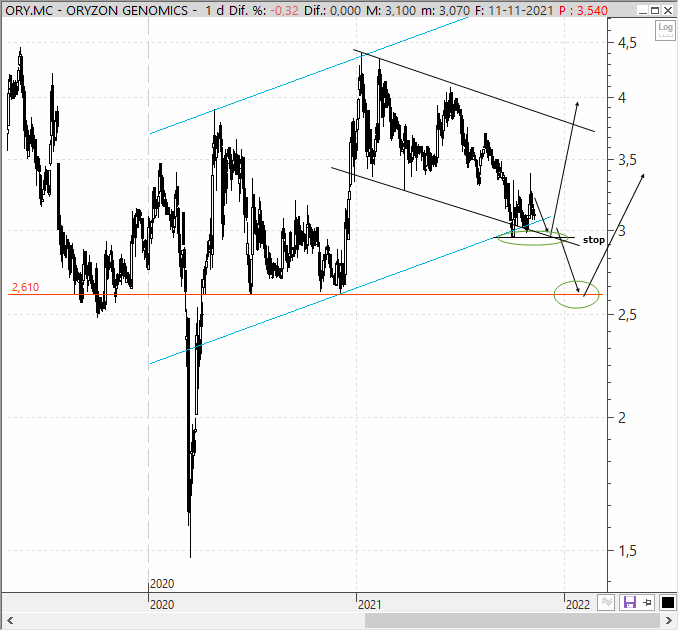Click the 'P : 3,540' value in title

pyautogui.click(x=583, y=10)
